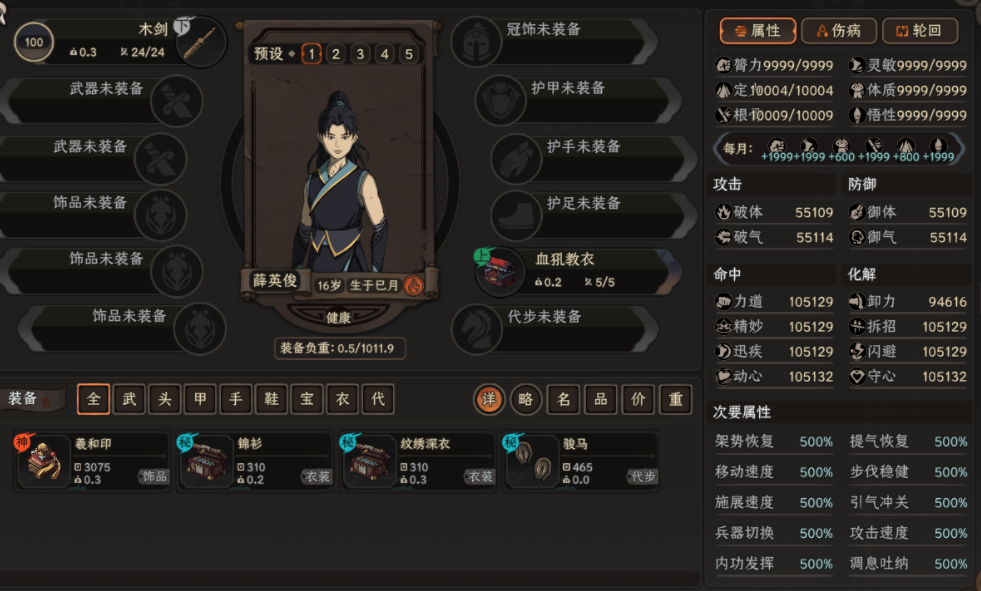Viewport: 981px width, 591px height.
Task: Sort equipment by weight 重
Action: 676,399
